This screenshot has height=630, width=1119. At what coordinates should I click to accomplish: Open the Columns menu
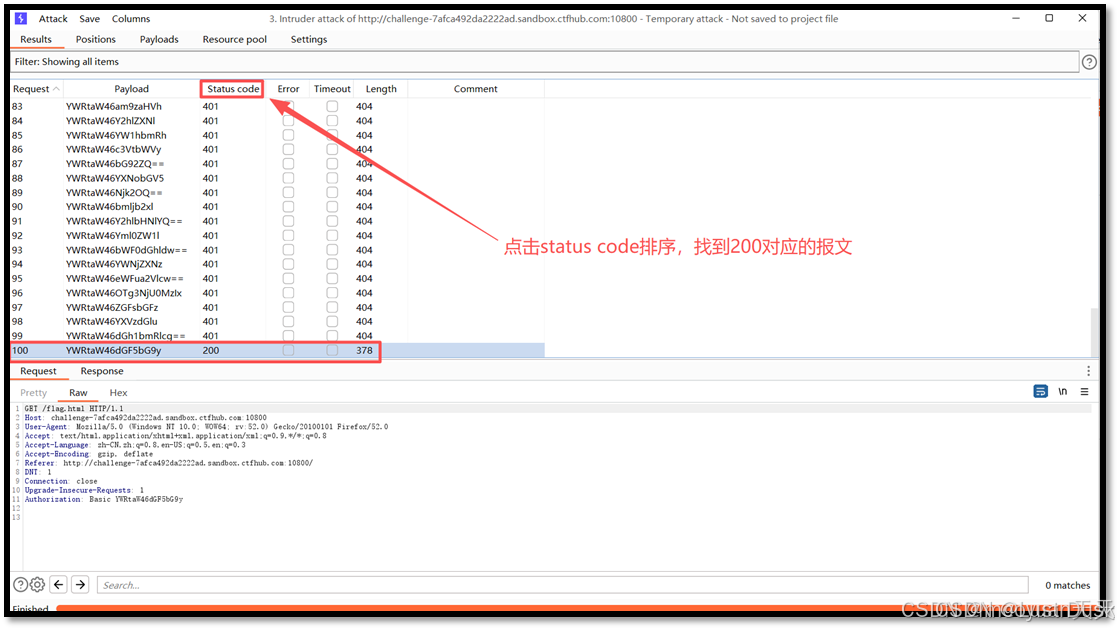point(131,19)
